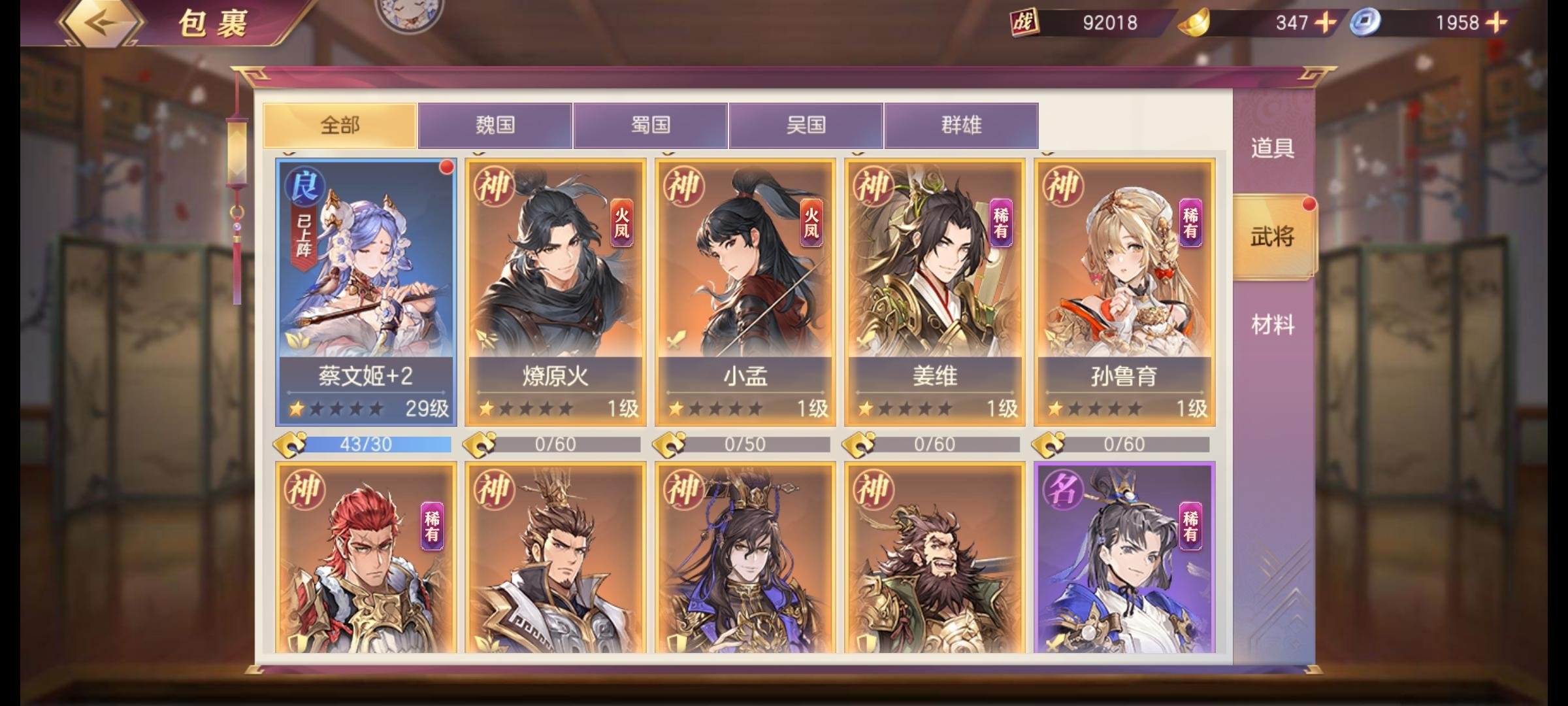Open the 材料 materials category
1568x706 pixels.
[x=1273, y=325]
